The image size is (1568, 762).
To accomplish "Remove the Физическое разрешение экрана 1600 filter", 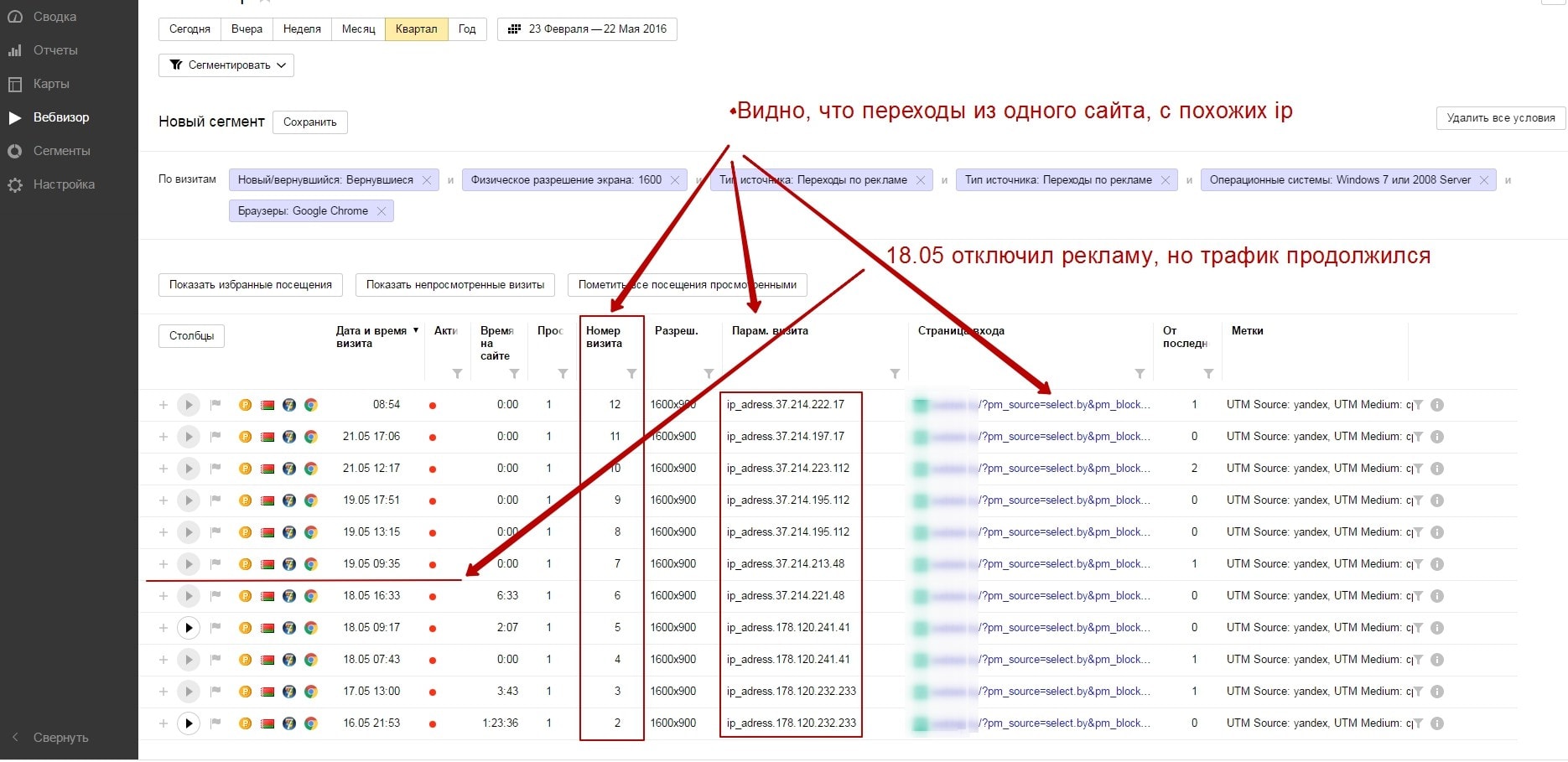I will click(x=675, y=180).
